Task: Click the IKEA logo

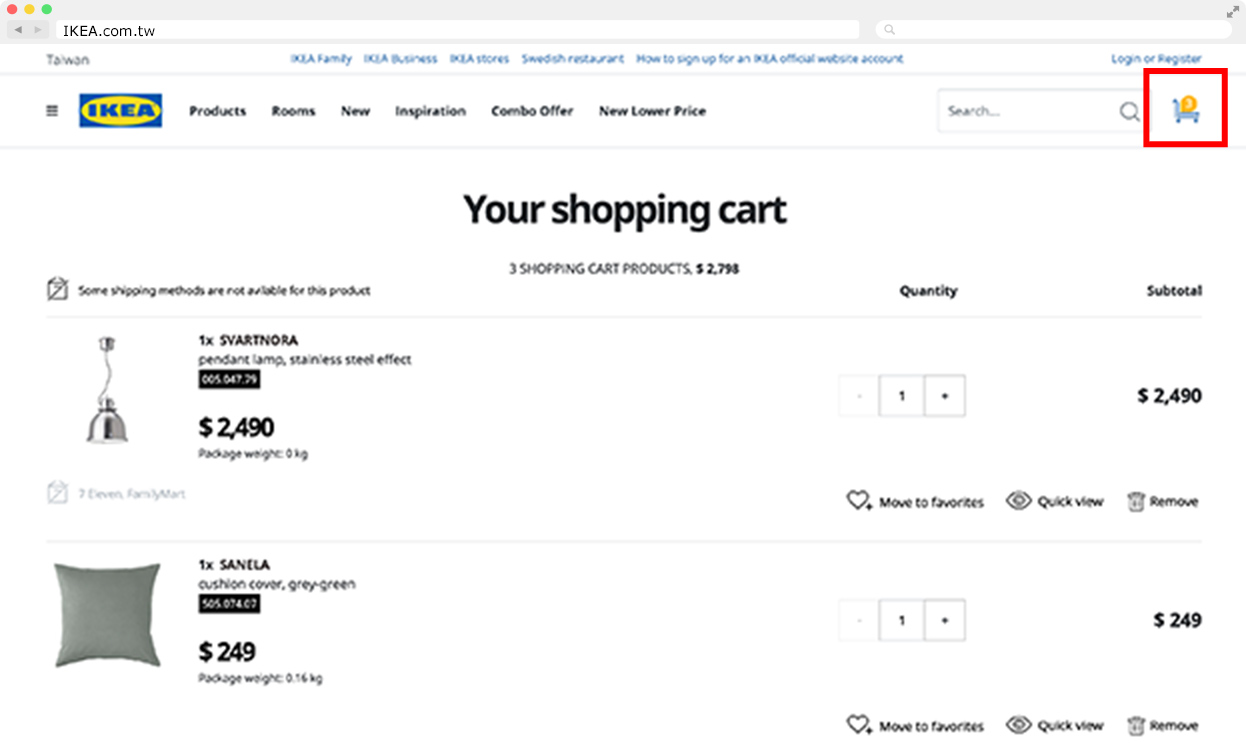Action: coord(120,111)
